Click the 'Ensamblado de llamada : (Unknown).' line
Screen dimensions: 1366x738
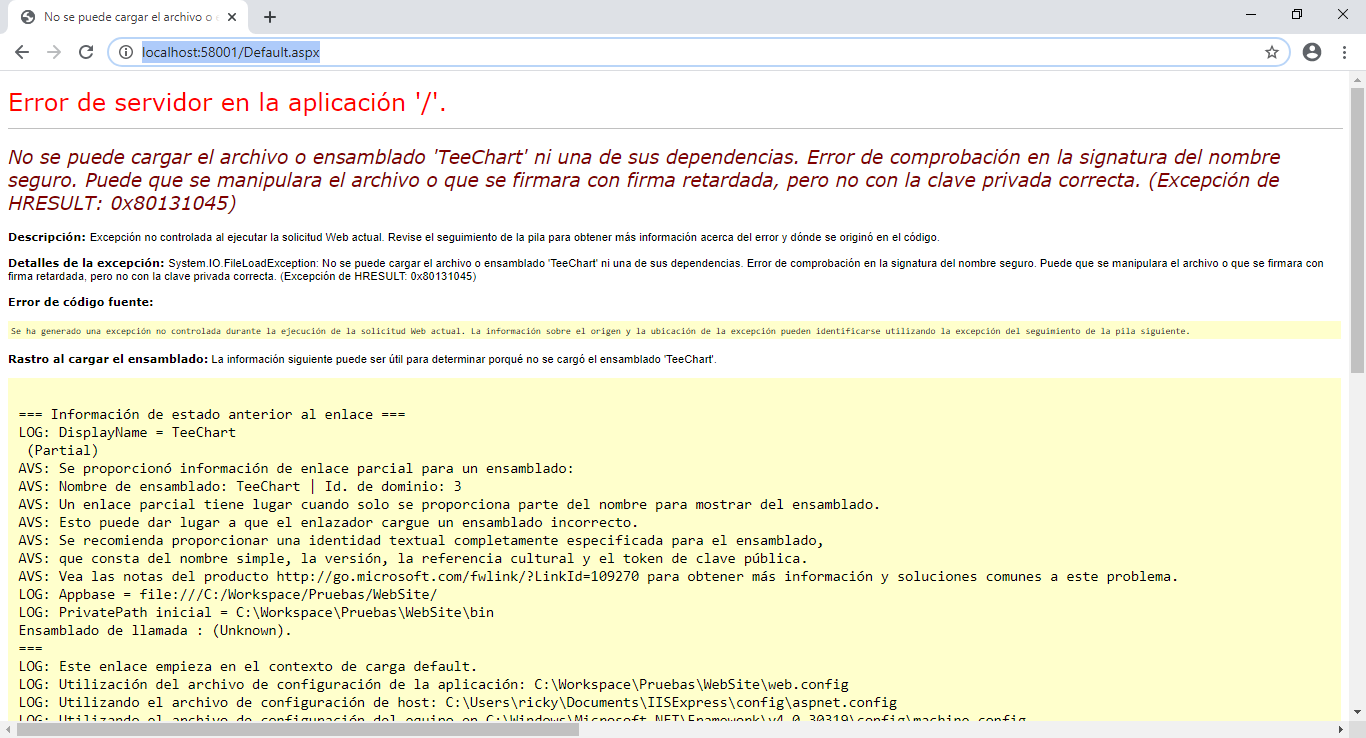click(x=155, y=631)
